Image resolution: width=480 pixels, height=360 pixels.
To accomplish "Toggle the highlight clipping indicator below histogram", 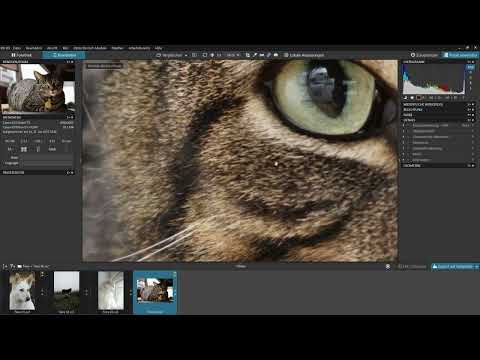I will coord(412,98).
